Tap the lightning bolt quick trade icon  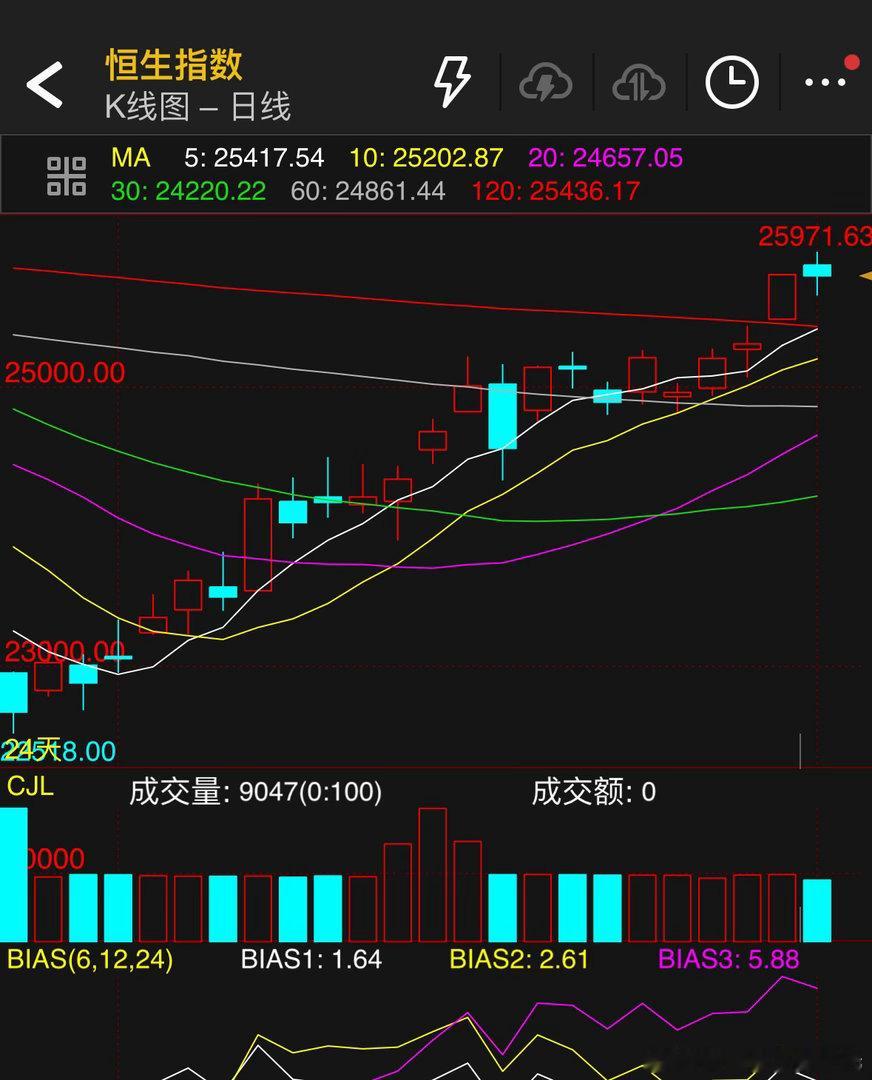pos(452,82)
